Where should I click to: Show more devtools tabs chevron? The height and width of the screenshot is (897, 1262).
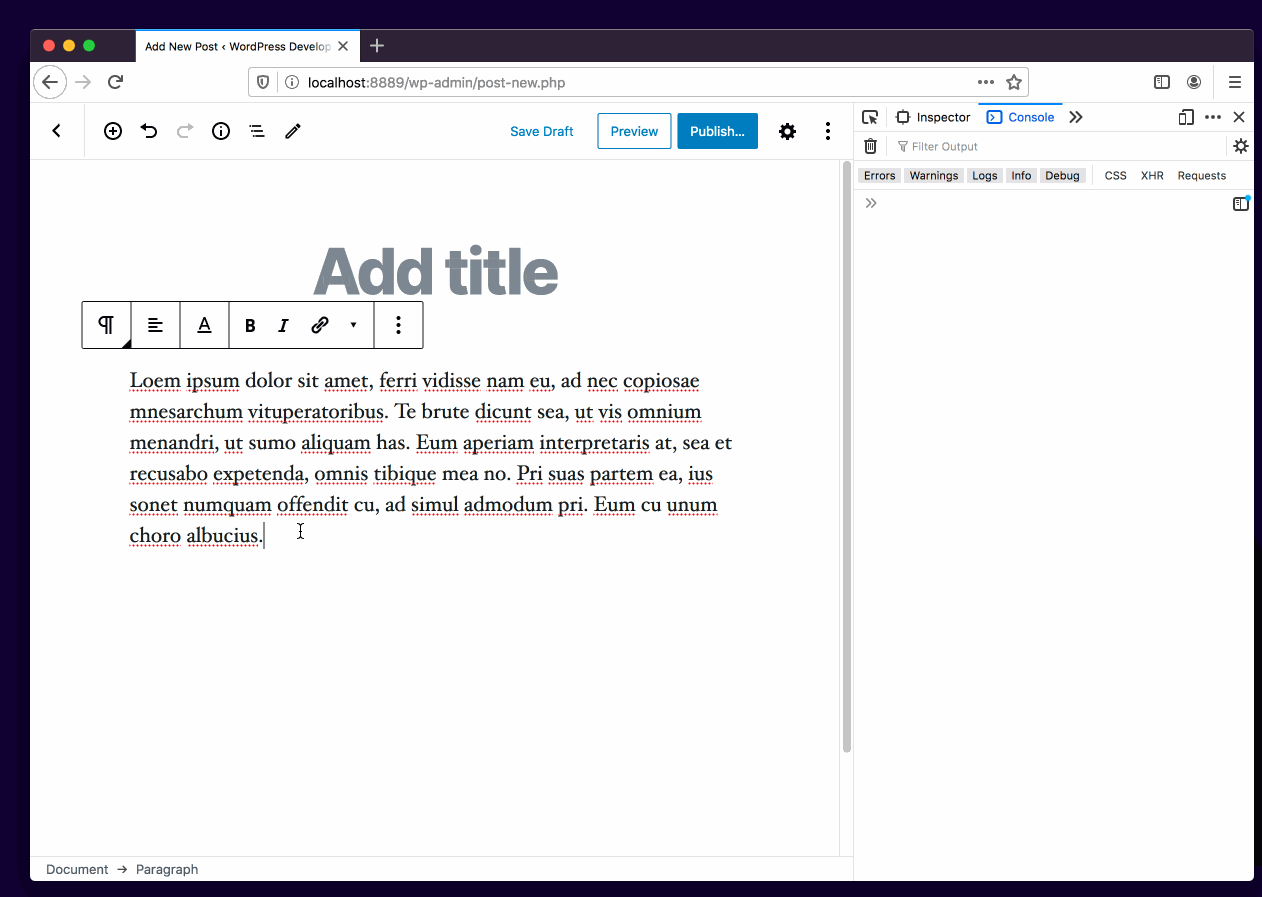tap(1076, 117)
